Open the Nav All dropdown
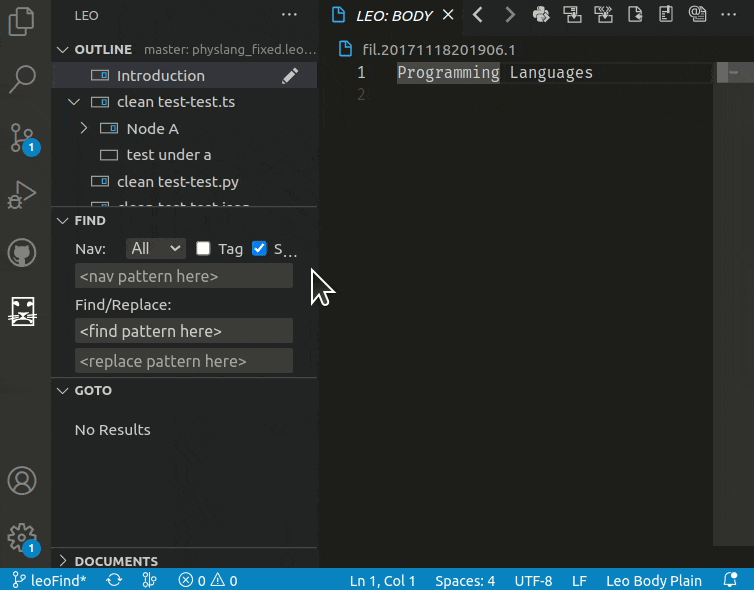 (x=156, y=249)
